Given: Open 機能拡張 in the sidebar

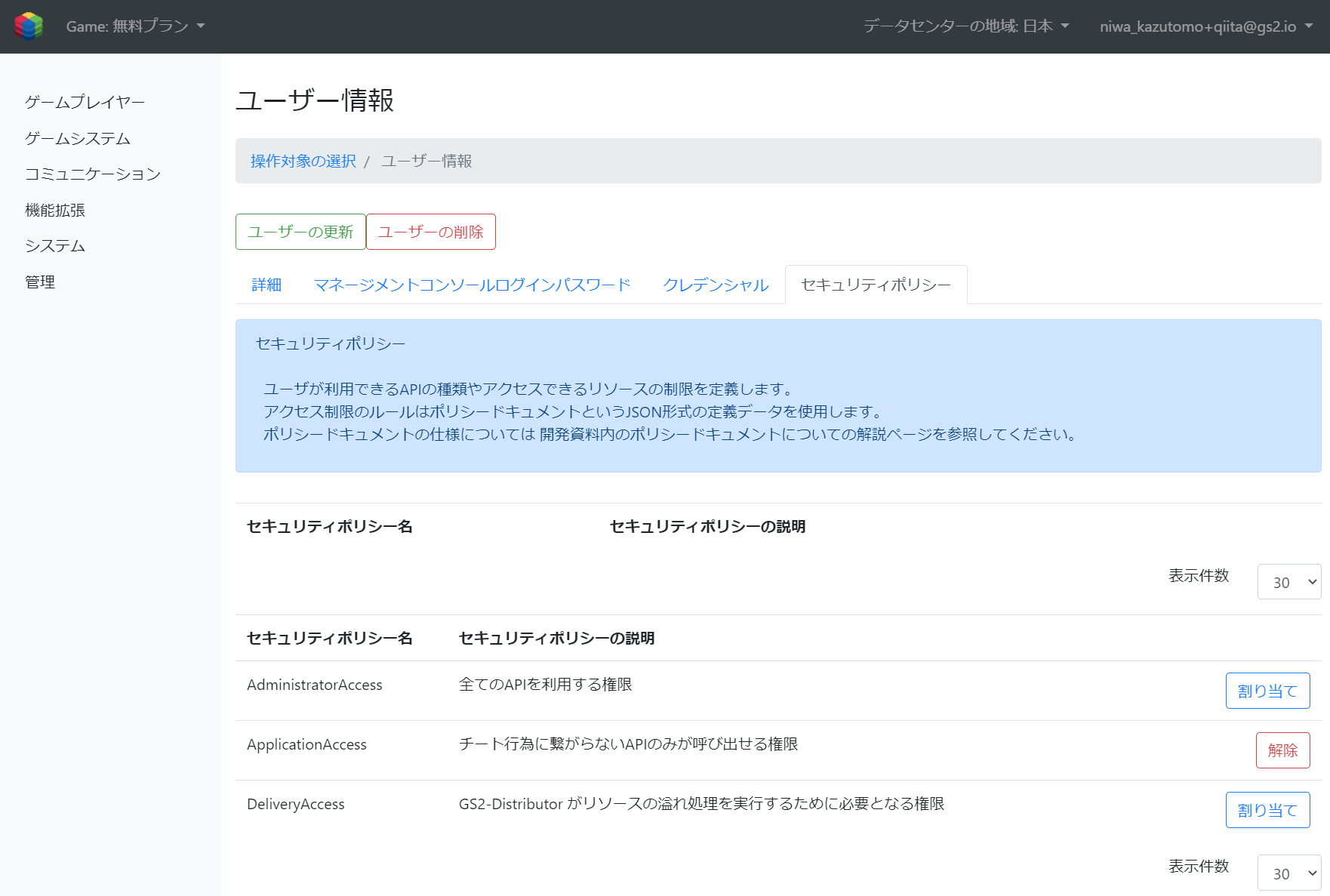Looking at the screenshot, I should 55,210.
